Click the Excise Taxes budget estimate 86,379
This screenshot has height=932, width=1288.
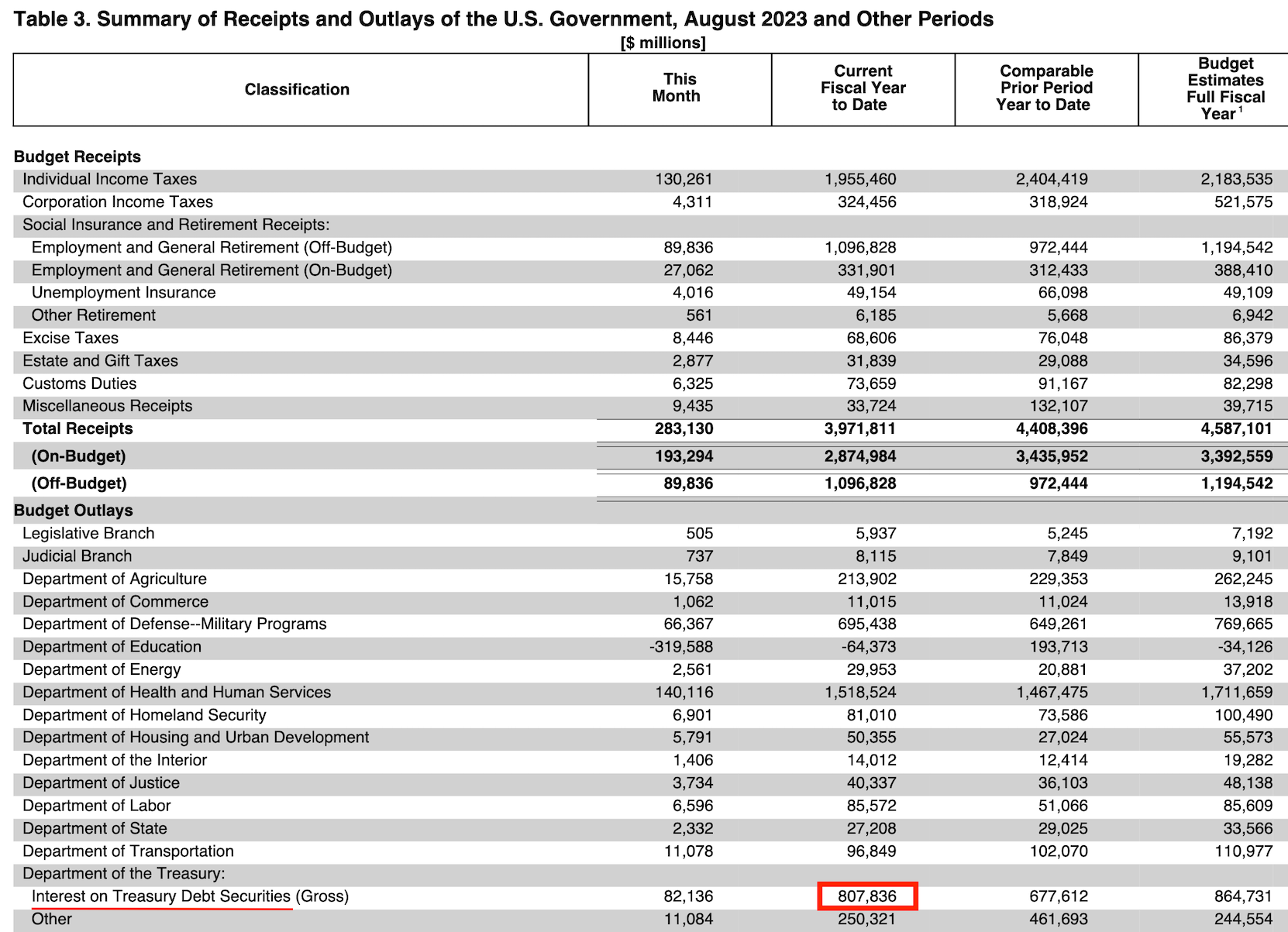(x=1248, y=338)
